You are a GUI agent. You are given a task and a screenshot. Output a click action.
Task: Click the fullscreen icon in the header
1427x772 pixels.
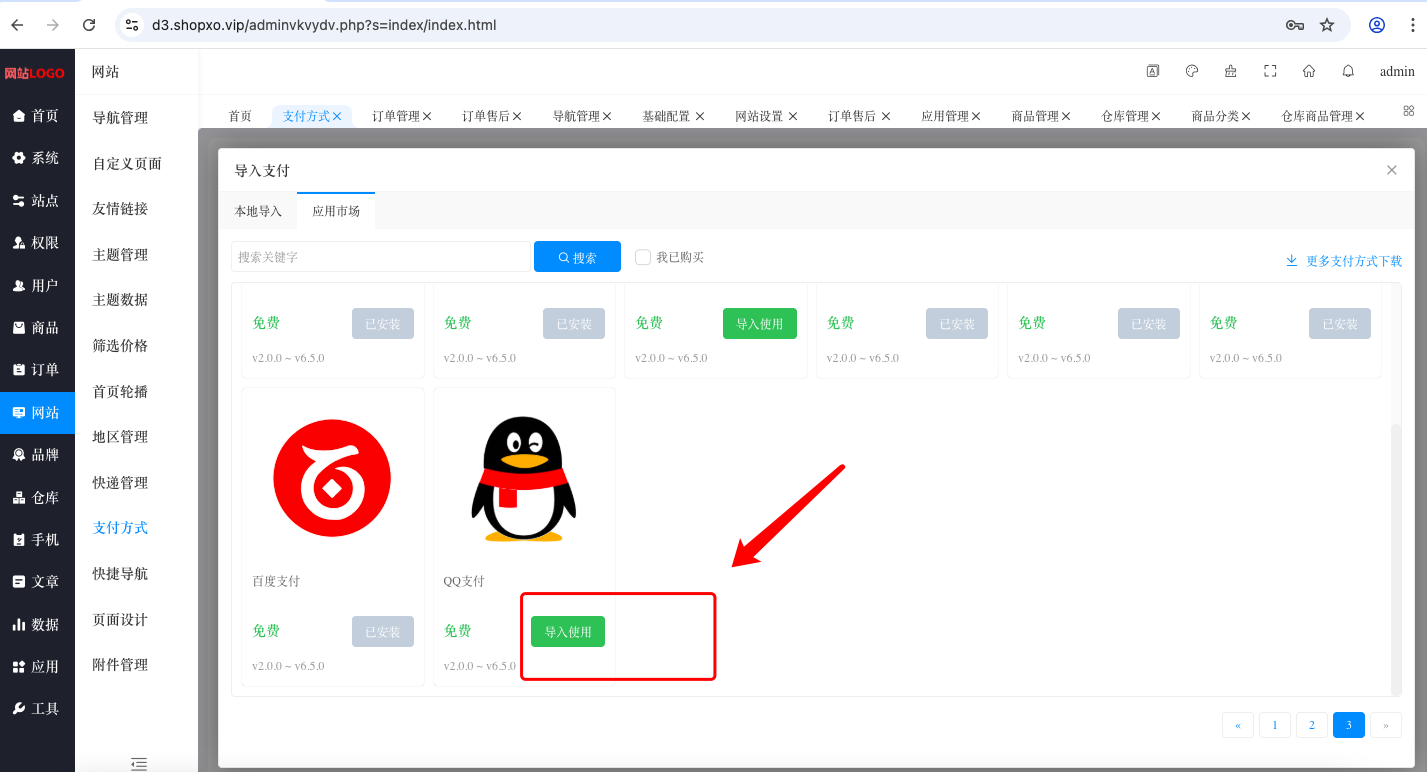(1270, 71)
